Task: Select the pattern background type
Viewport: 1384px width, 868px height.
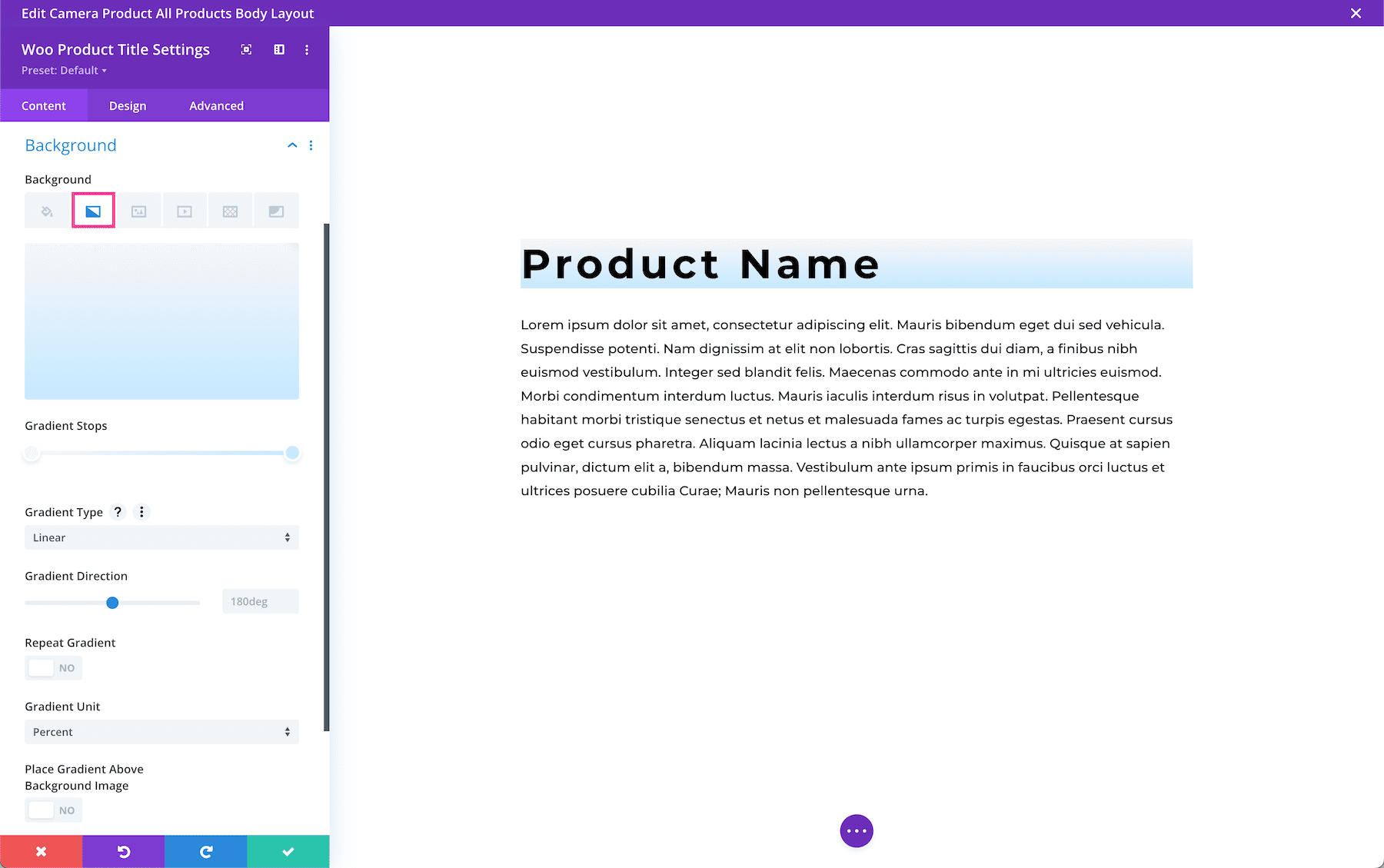Action: (x=230, y=209)
